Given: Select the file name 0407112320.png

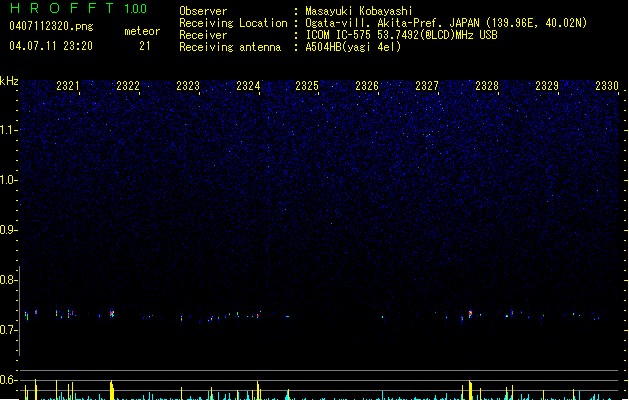Looking at the screenshot, I should click(51, 26).
